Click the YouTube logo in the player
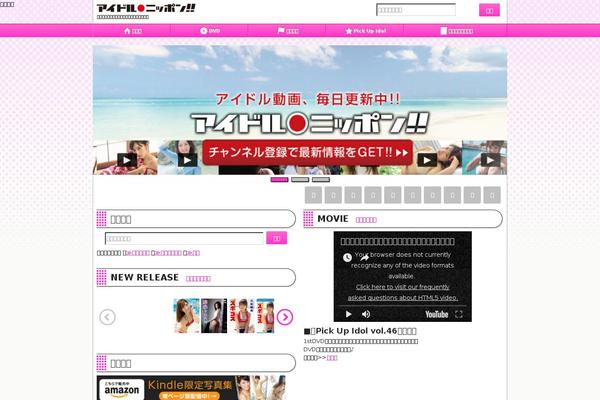Image resolution: width=600 pixels, height=400 pixels. click(x=437, y=314)
